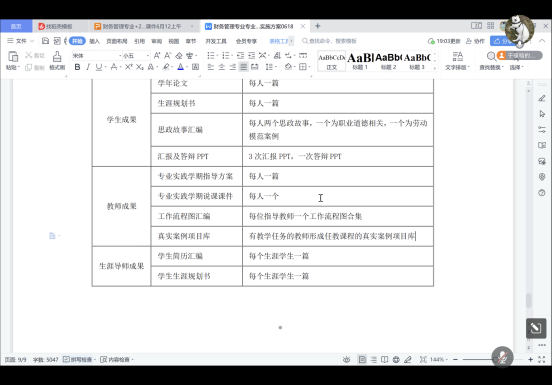Open the 插入 ribbon tab
Screen dimensions: 552x386
point(94,41)
